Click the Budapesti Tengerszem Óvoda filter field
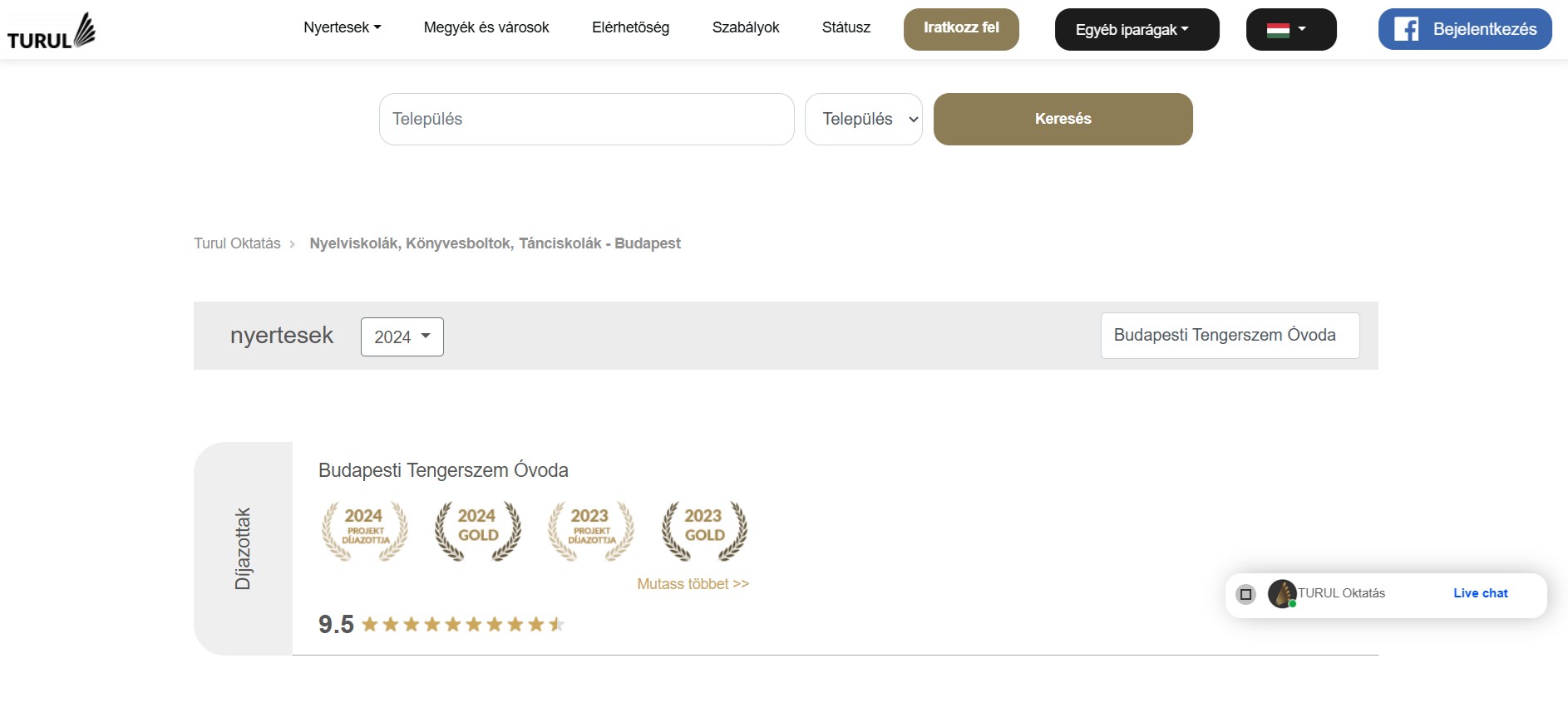This screenshot has width=1568, height=722. click(1230, 335)
